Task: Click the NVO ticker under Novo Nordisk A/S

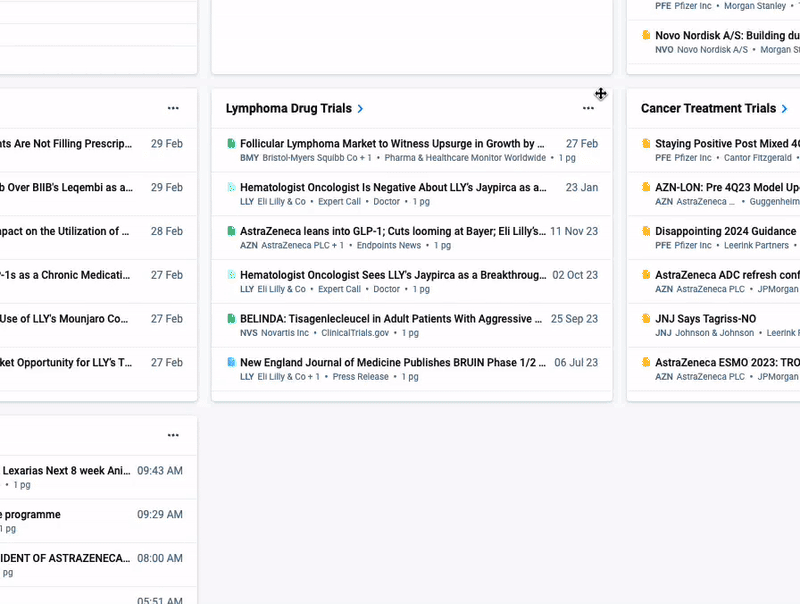Action: pos(664,49)
